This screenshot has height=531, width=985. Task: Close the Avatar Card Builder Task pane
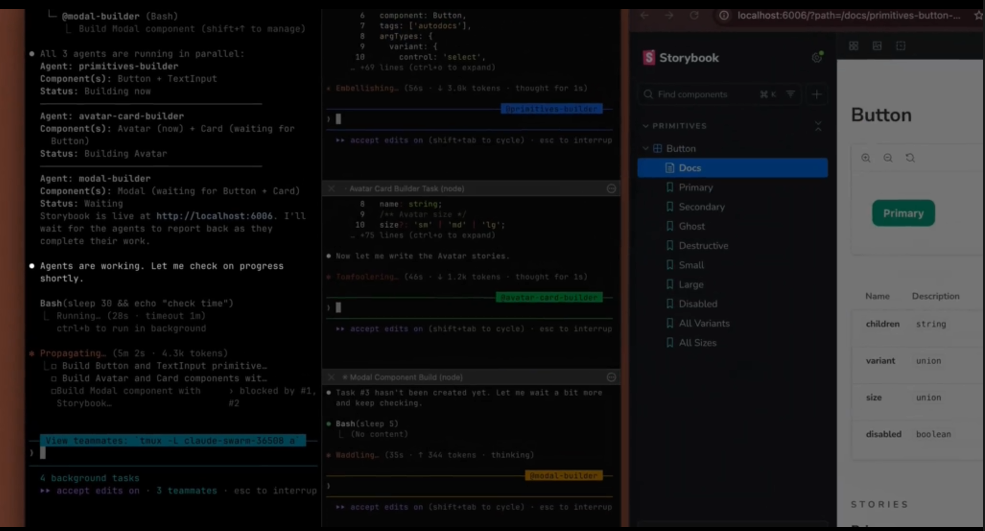(331, 189)
